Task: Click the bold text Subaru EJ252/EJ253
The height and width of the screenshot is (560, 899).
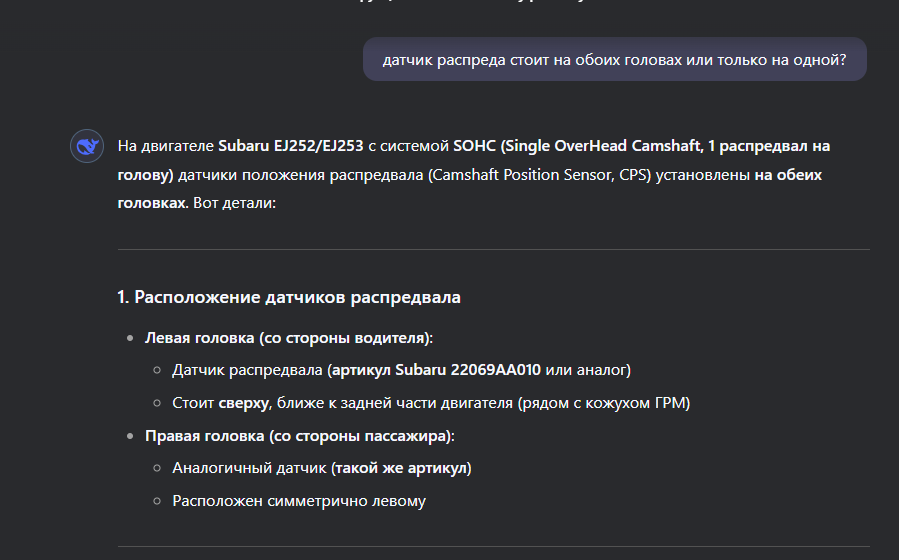Action: point(291,146)
